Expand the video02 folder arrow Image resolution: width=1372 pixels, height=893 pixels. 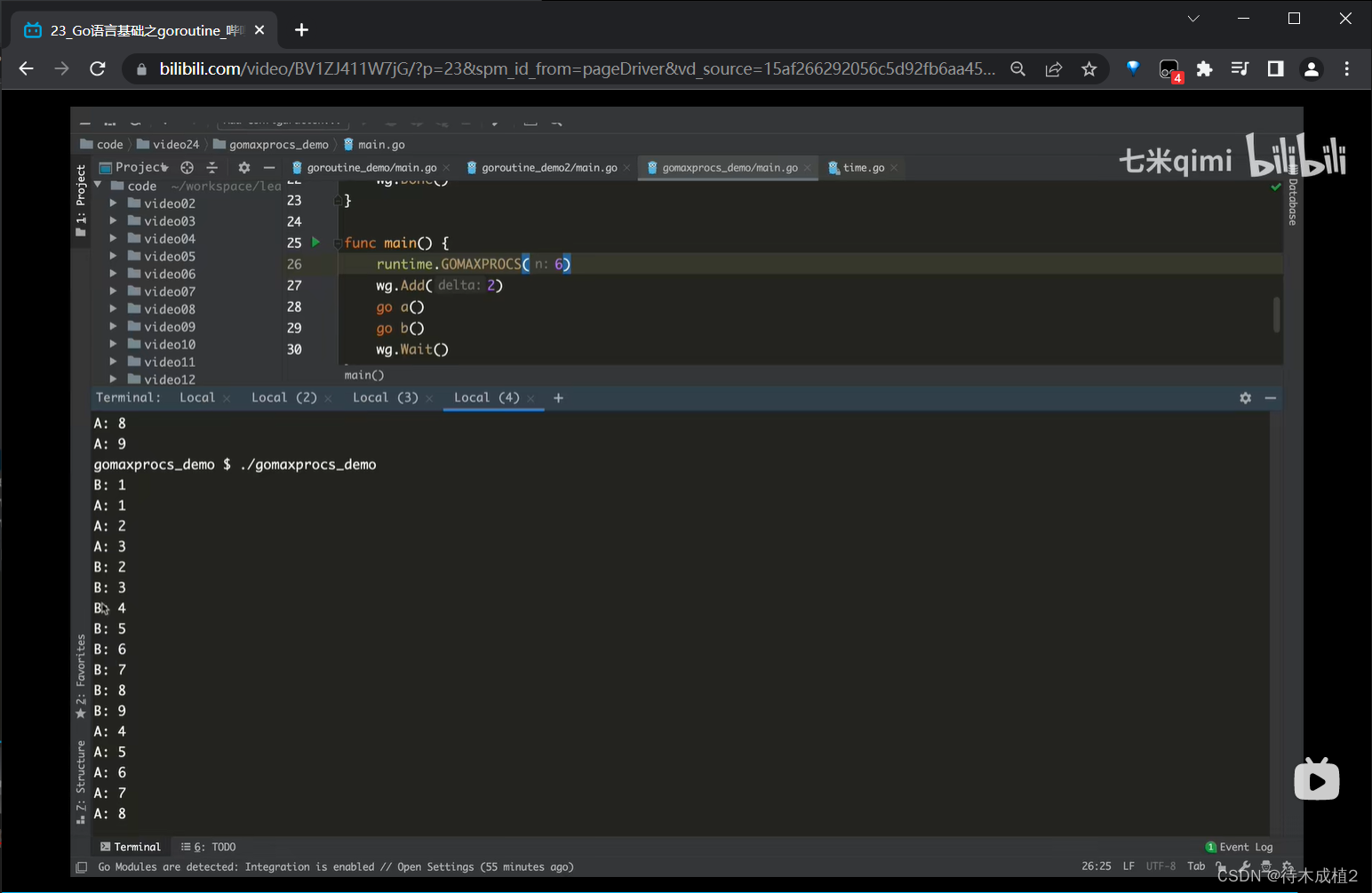pos(113,203)
